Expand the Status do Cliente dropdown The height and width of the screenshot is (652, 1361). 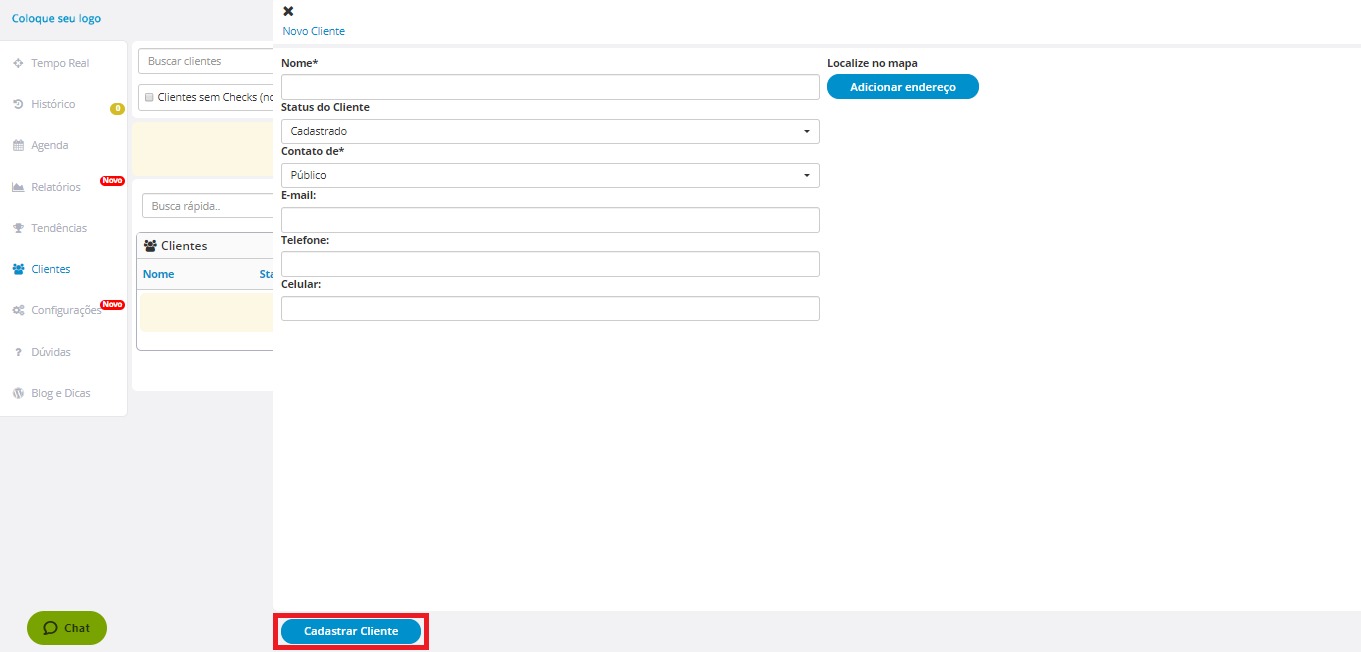[x=550, y=131]
